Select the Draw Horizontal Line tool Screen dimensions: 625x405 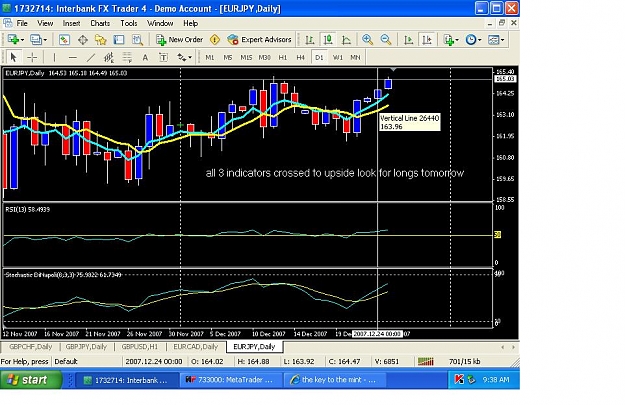73,57
